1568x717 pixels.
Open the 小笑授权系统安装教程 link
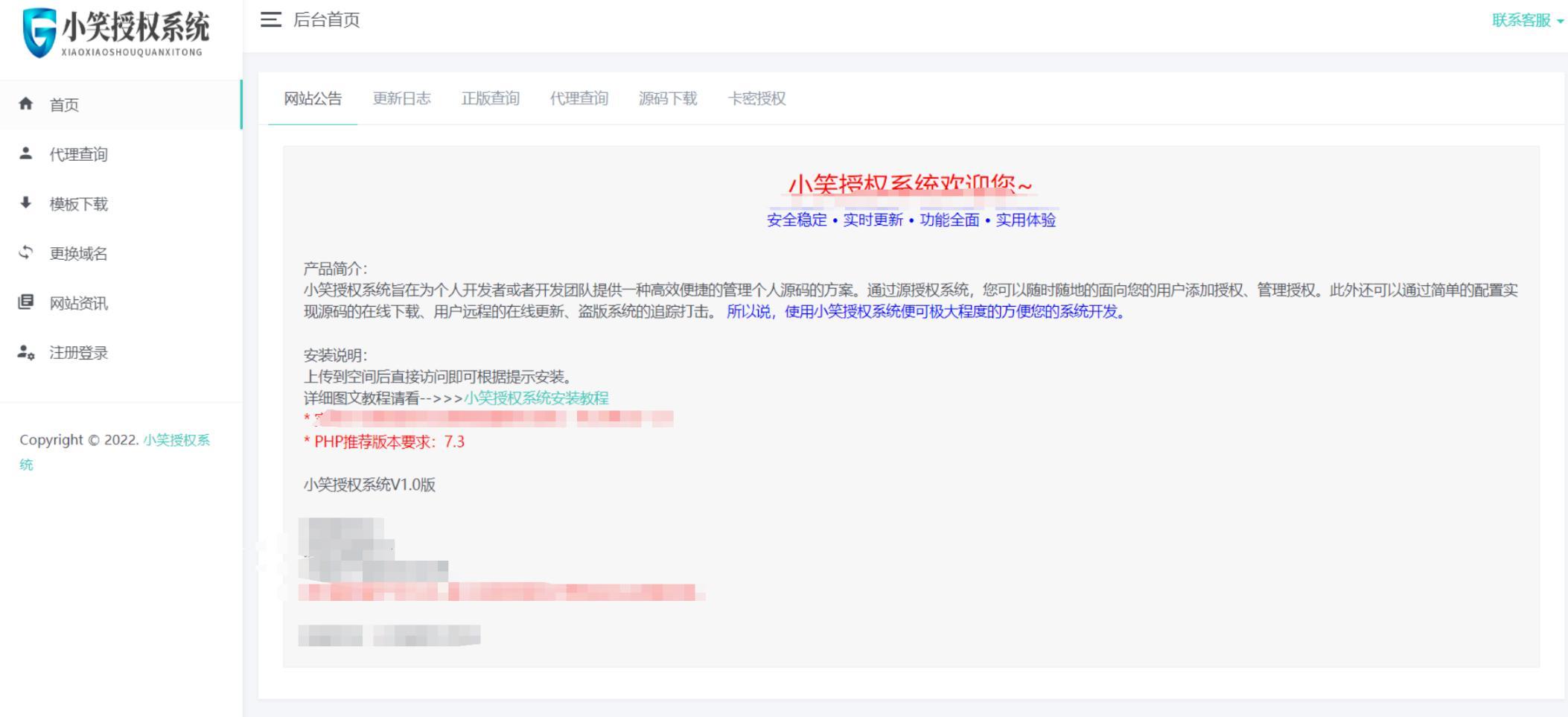point(536,398)
